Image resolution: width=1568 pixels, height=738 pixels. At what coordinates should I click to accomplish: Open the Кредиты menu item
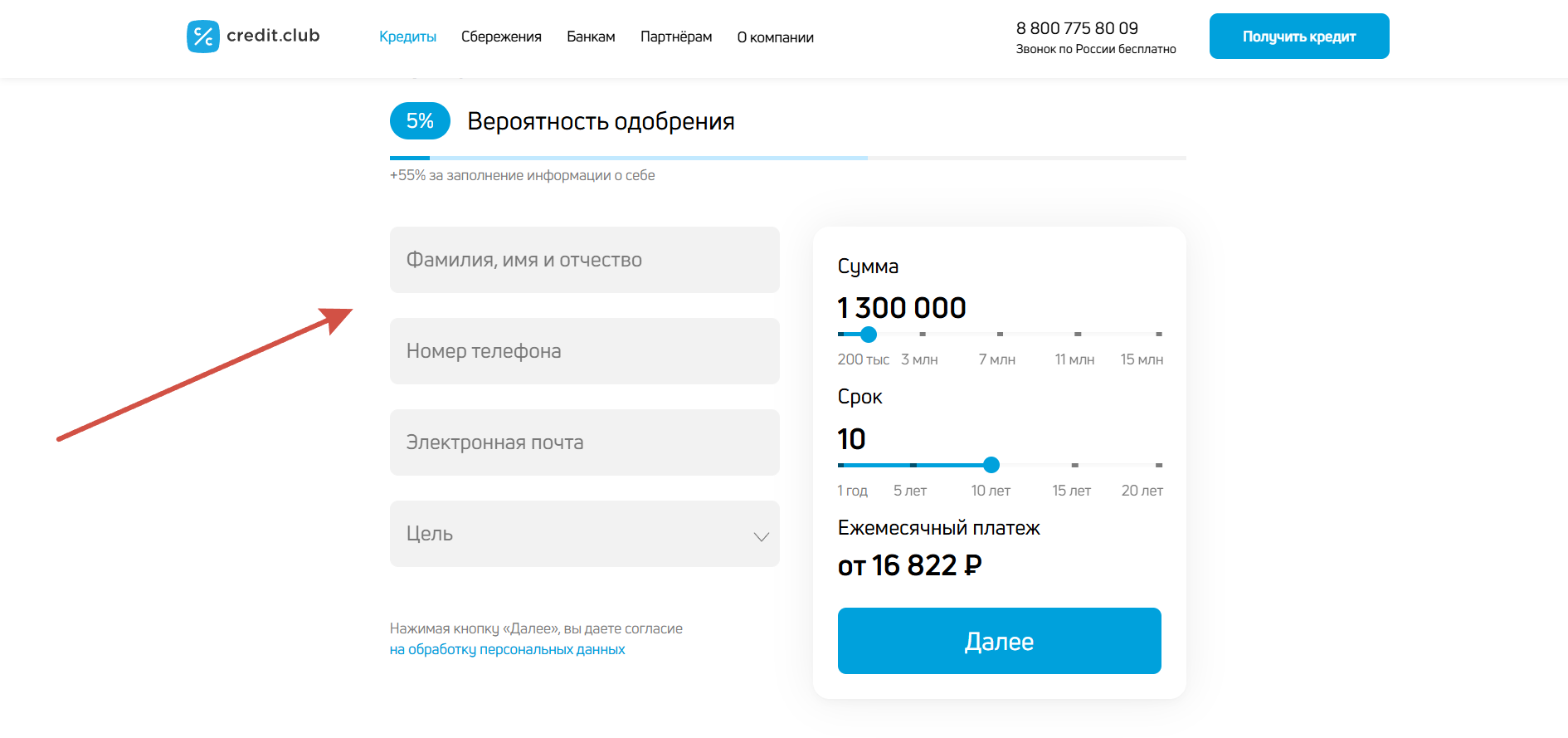coord(407,37)
